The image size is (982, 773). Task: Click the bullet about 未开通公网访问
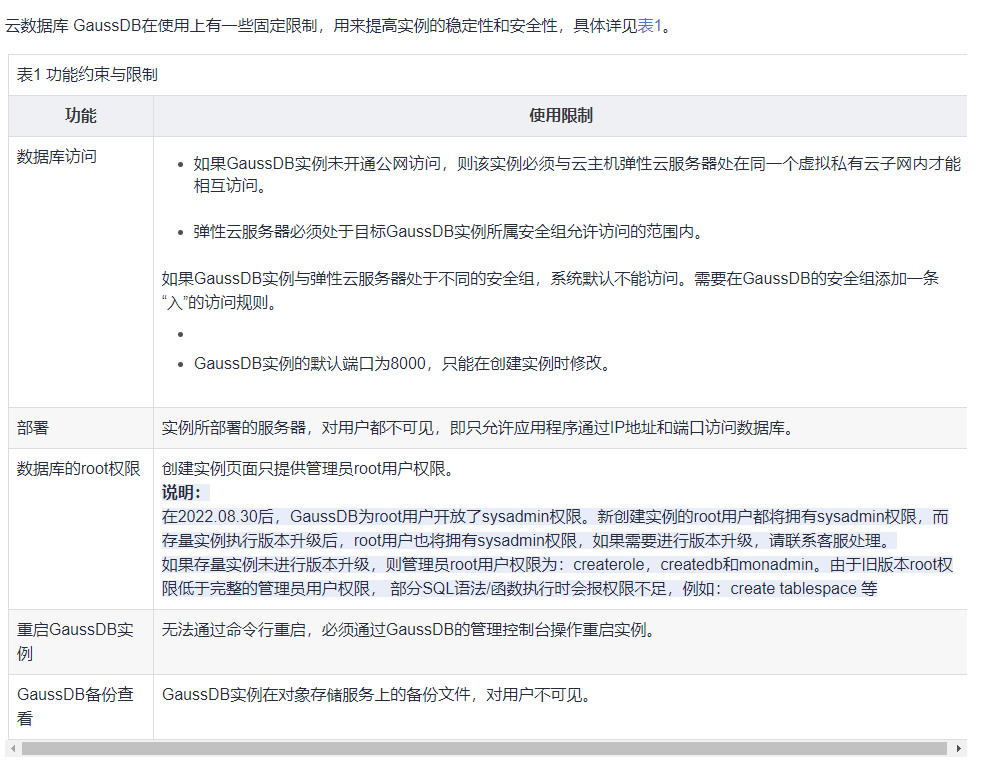coord(577,174)
